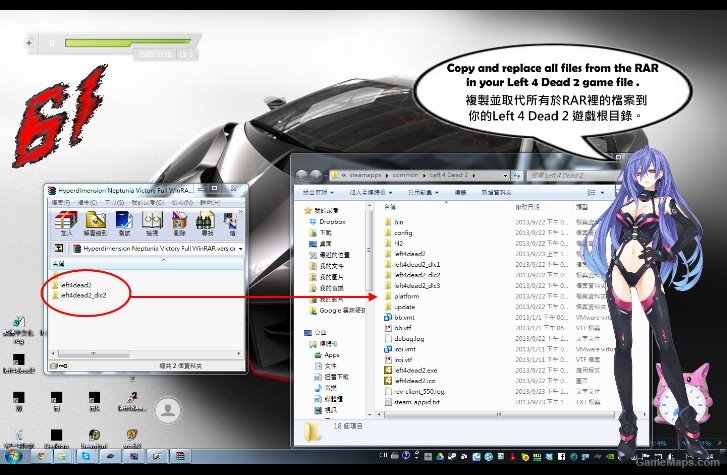Viewport: 727px width, 475px height.
Task: Click the WinRAR horizontal scrollbar thumb
Action: pos(94,354)
